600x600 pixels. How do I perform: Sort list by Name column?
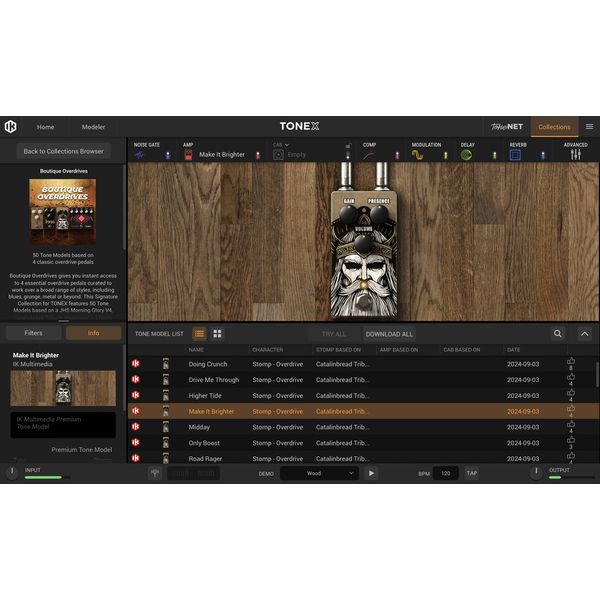(196, 350)
